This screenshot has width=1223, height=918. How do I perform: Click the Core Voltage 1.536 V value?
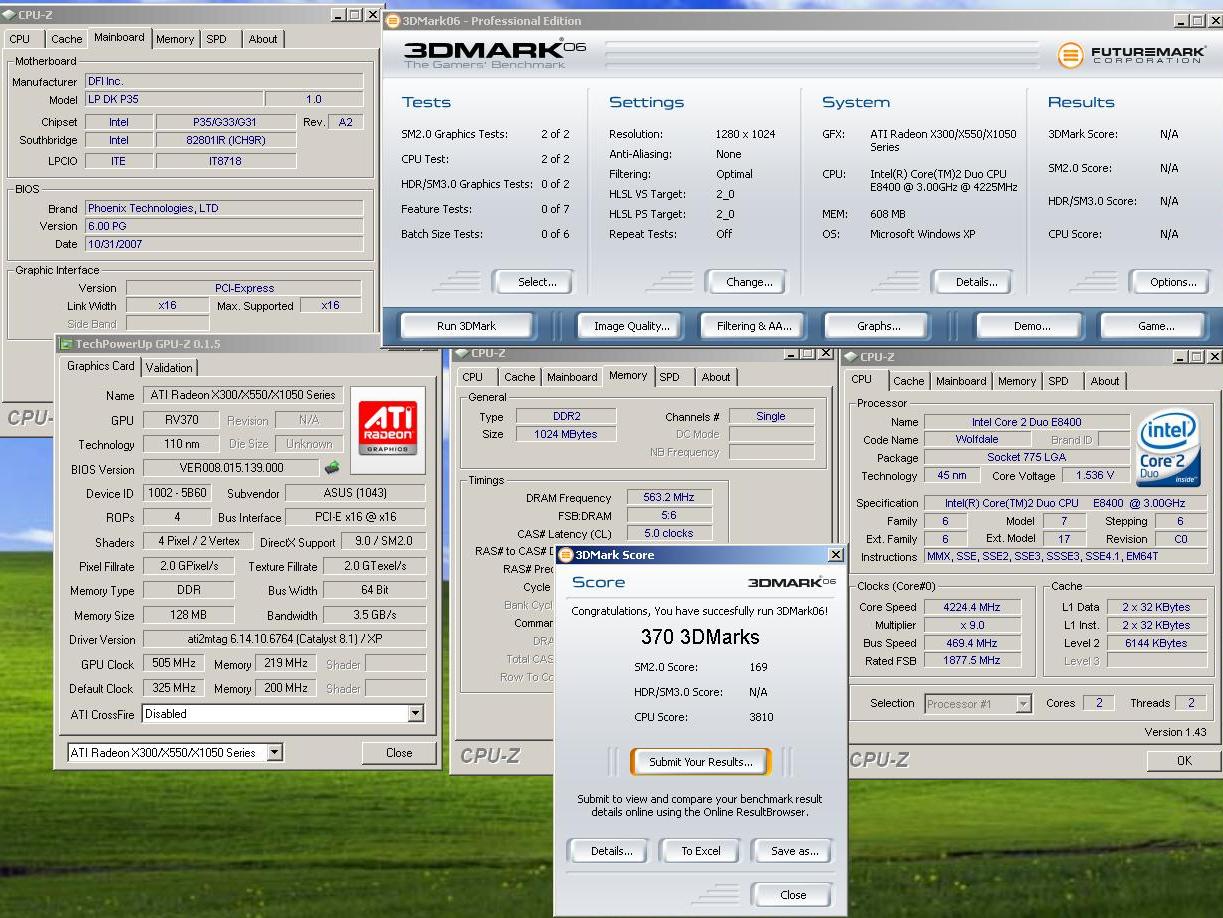(1095, 476)
